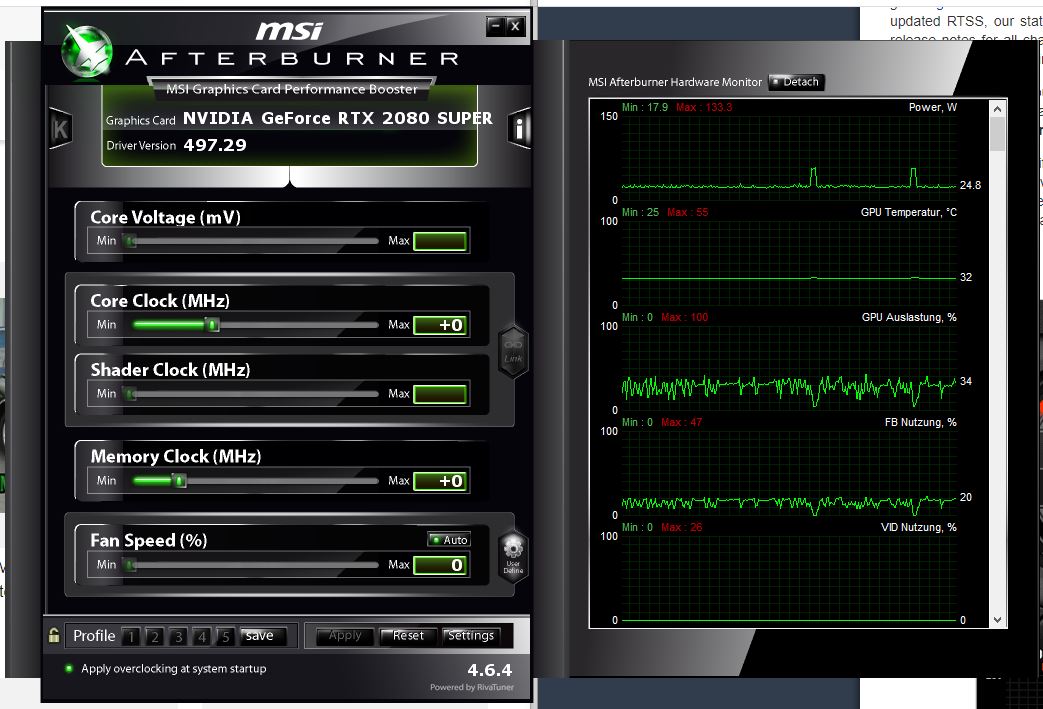Image resolution: width=1043 pixels, height=709 pixels.
Task: Click the NVIDIA GeForce RTX 2080 SUPER text
Action: tap(337, 118)
